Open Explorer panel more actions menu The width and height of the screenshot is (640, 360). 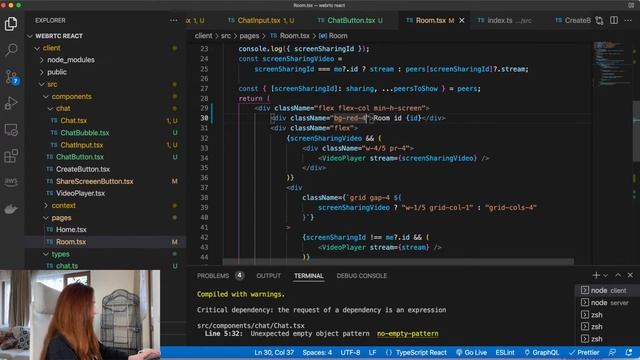pyautogui.click(x=173, y=20)
